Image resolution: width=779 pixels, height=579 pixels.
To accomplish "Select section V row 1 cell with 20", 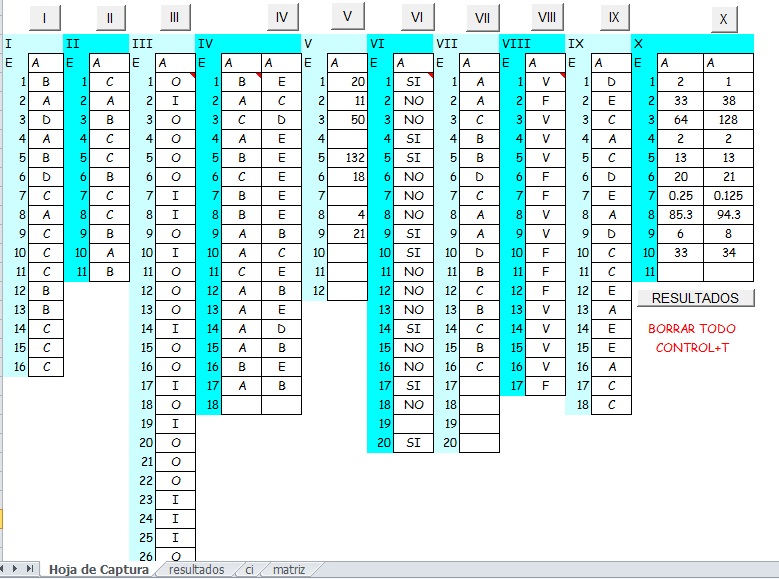I will (347, 82).
